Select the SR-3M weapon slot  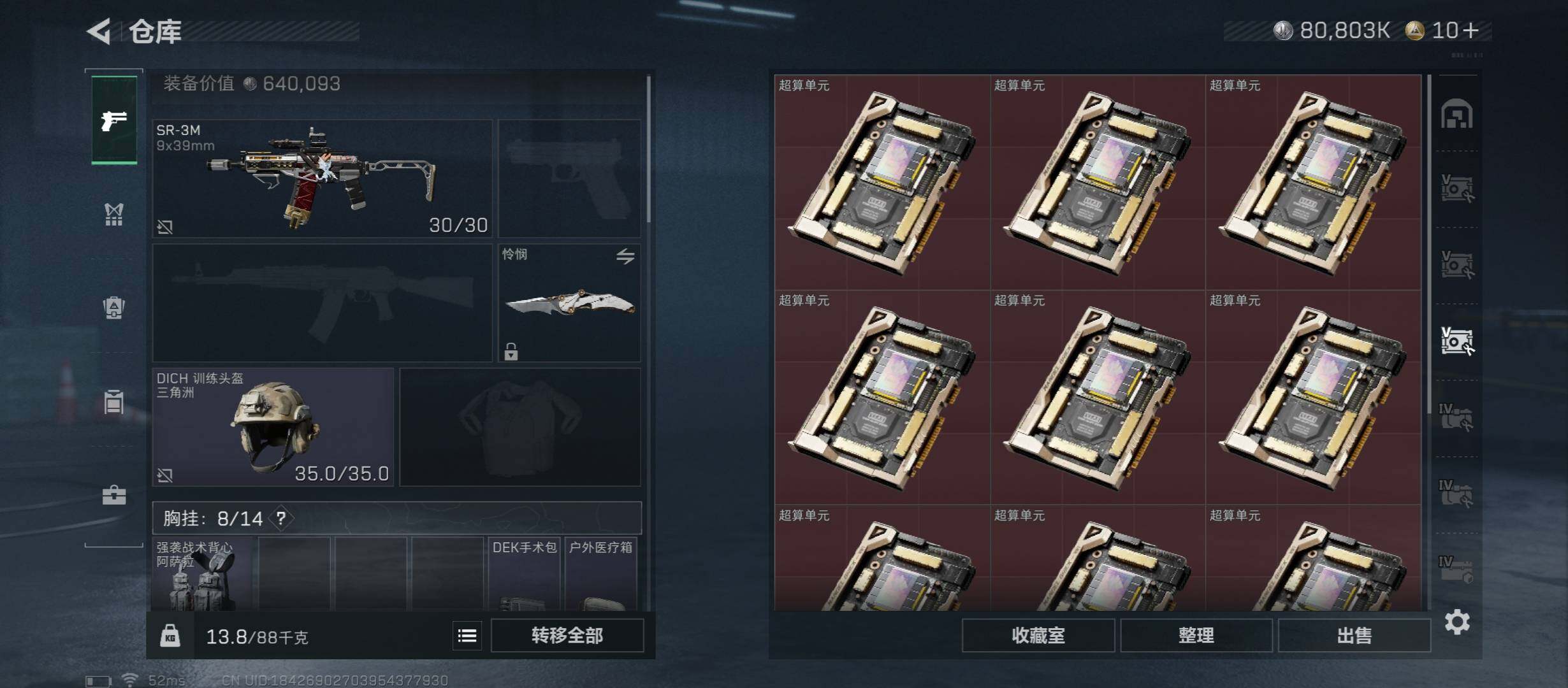pos(323,178)
